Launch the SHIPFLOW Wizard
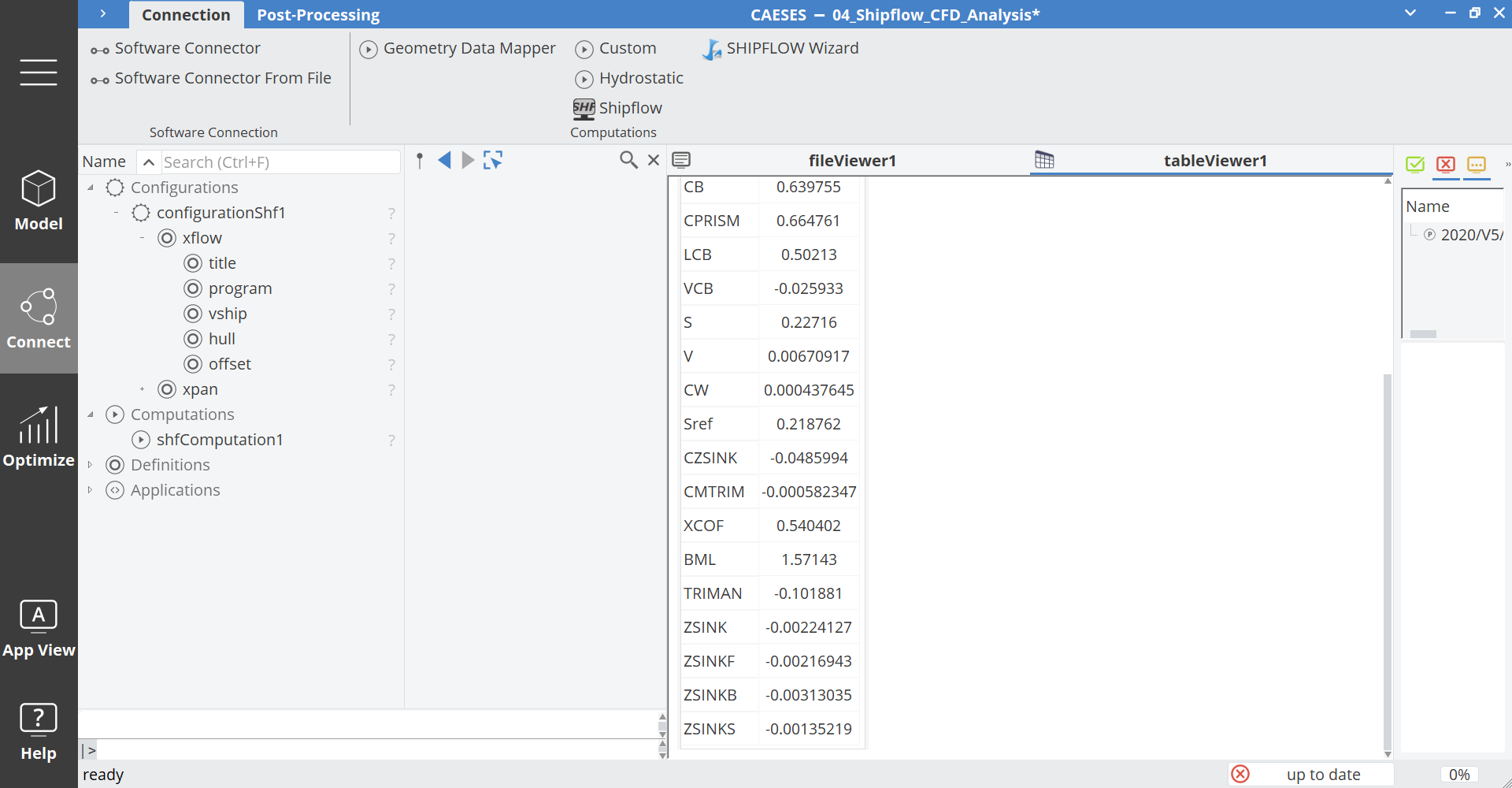Viewport: 1512px width, 788px height. [x=780, y=49]
